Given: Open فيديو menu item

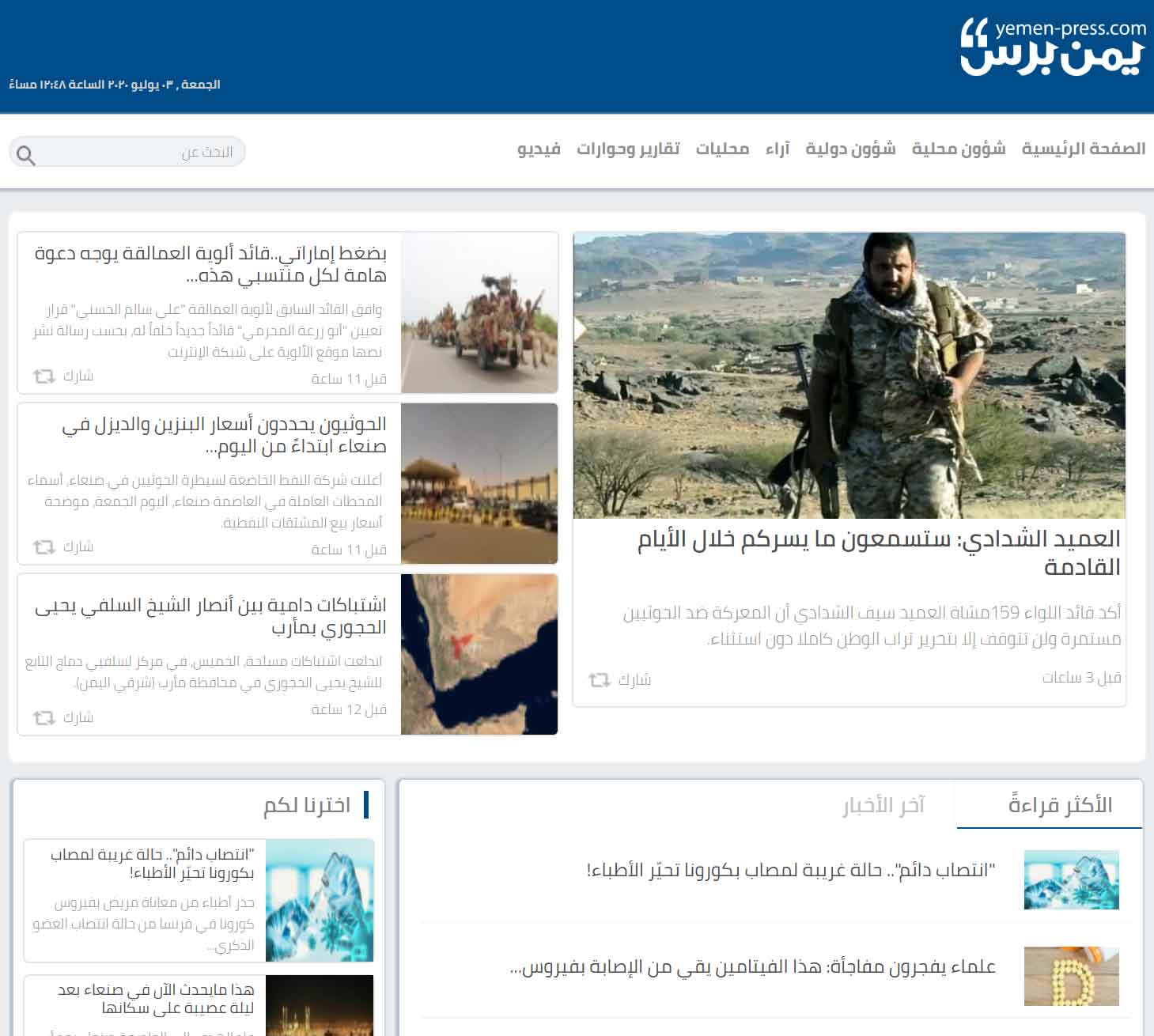Looking at the screenshot, I should pos(539,149).
